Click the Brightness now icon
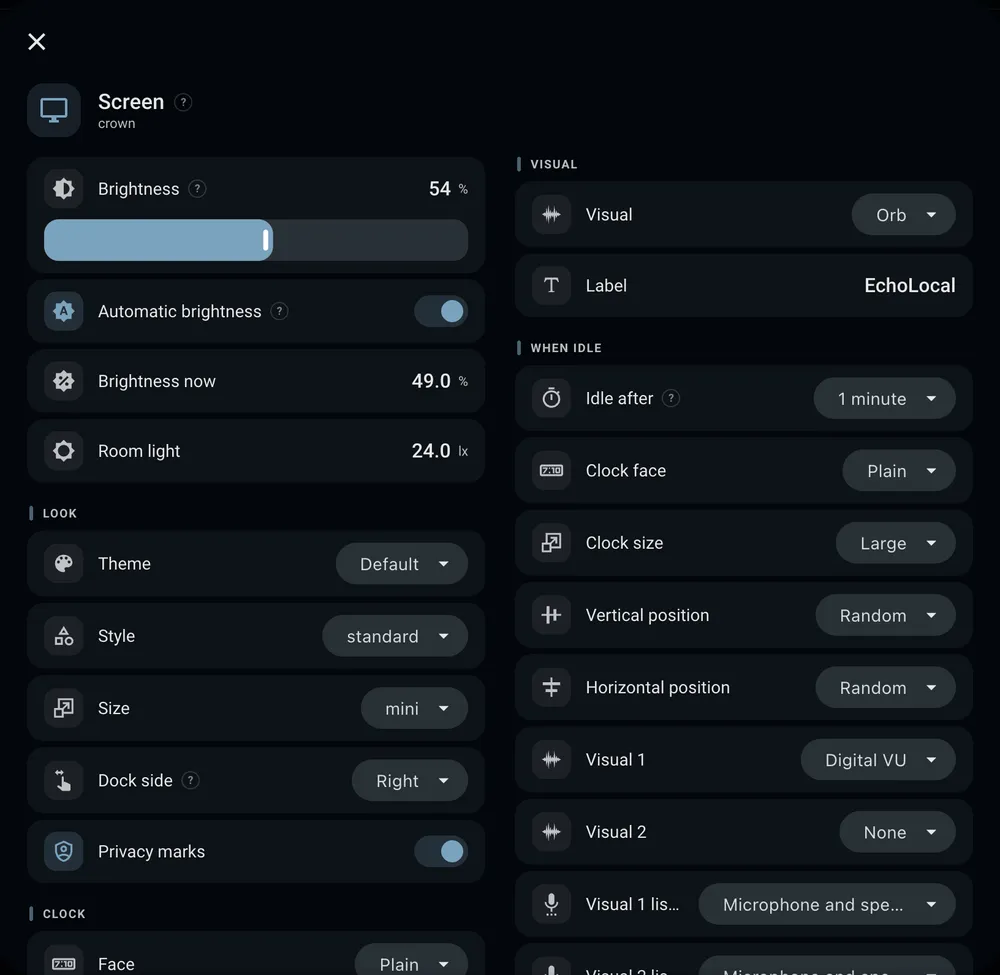This screenshot has height=975, width=1000. coord(64,381)
